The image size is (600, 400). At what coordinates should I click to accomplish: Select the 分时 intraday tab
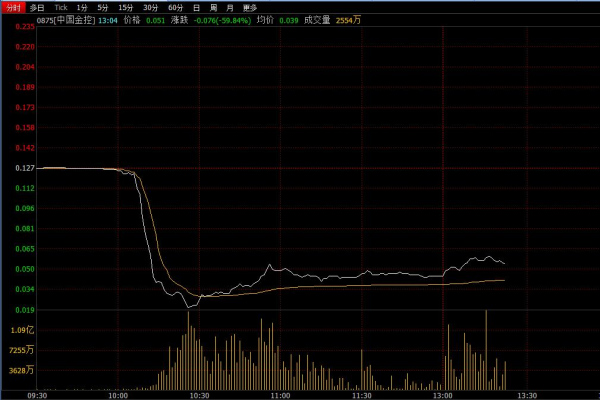coord(13,8)
